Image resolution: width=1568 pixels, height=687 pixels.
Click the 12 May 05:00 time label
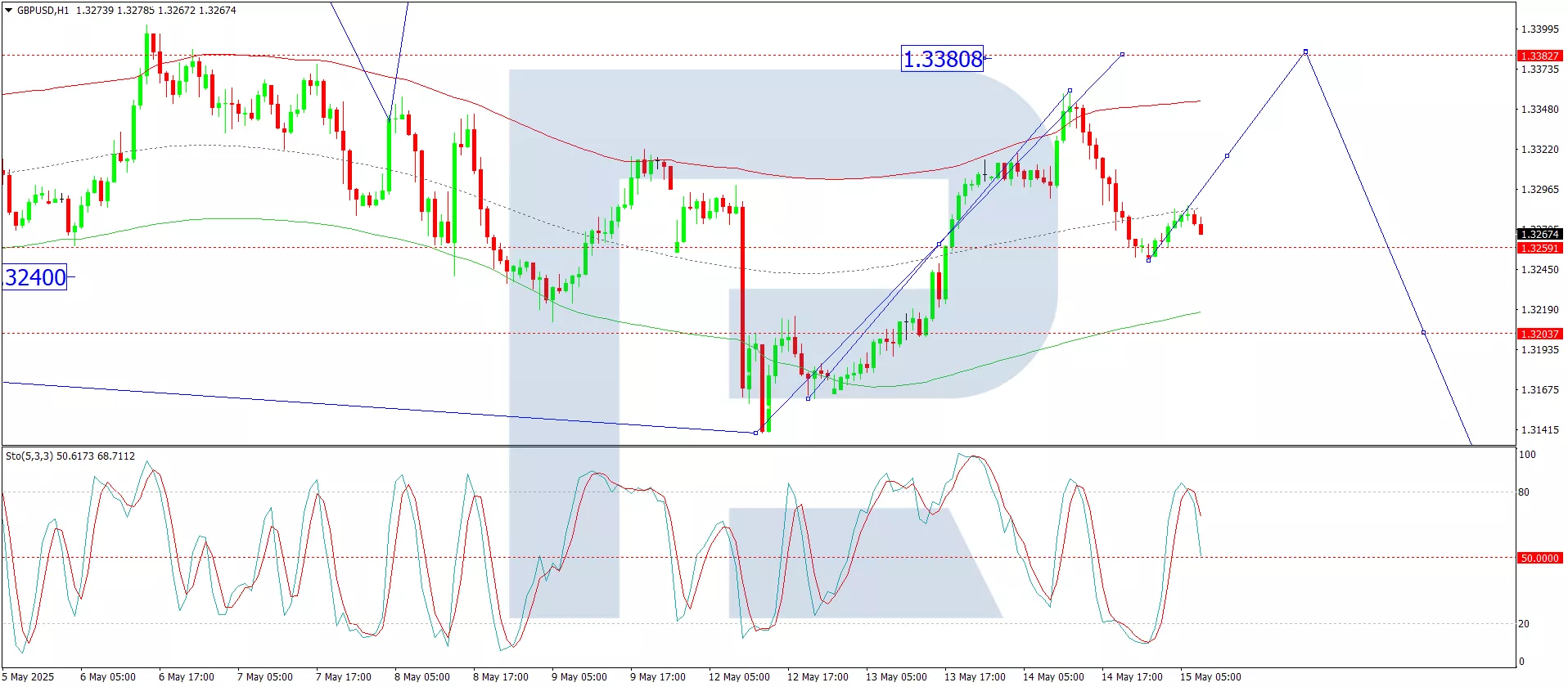(739, 676)
